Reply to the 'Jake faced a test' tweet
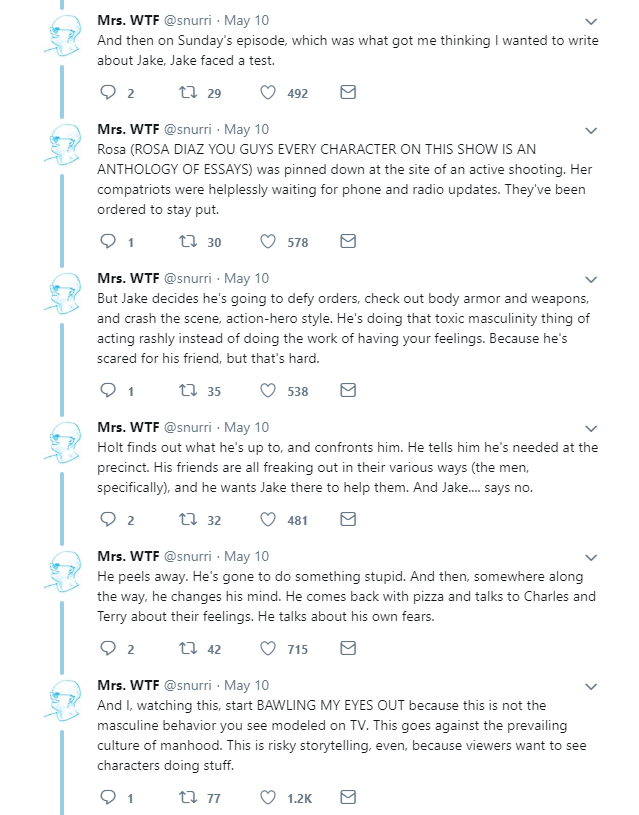Viewport: 639px width, 815px height. click(109, 93)
